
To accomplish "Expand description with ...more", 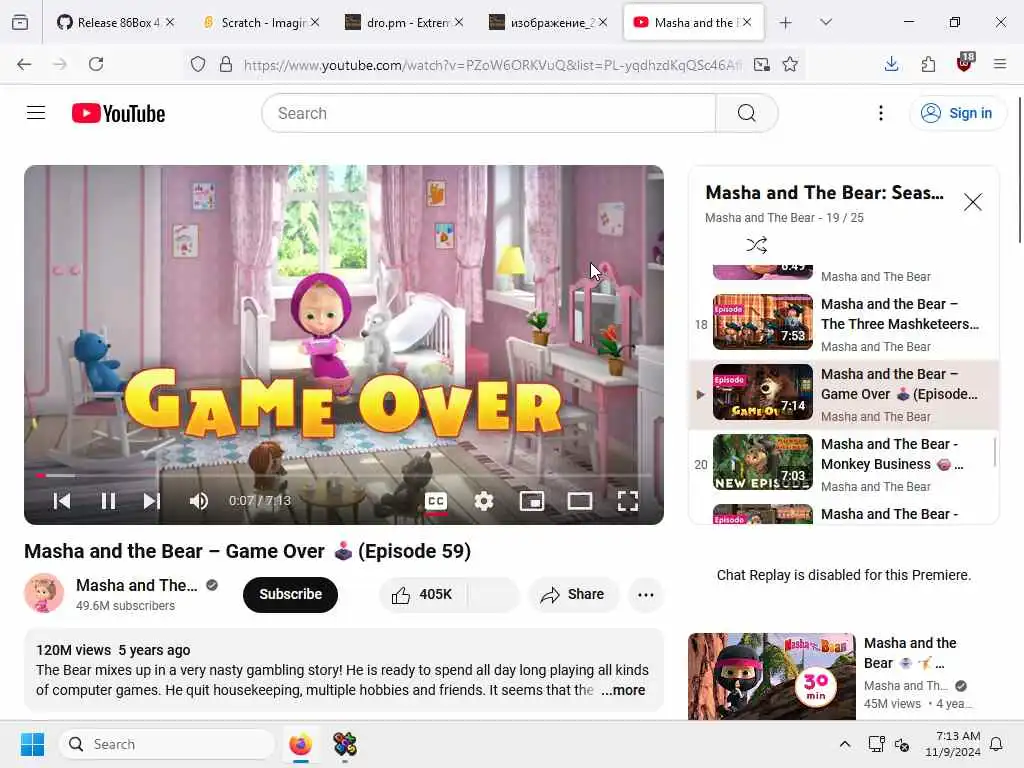I will [623, 690].
